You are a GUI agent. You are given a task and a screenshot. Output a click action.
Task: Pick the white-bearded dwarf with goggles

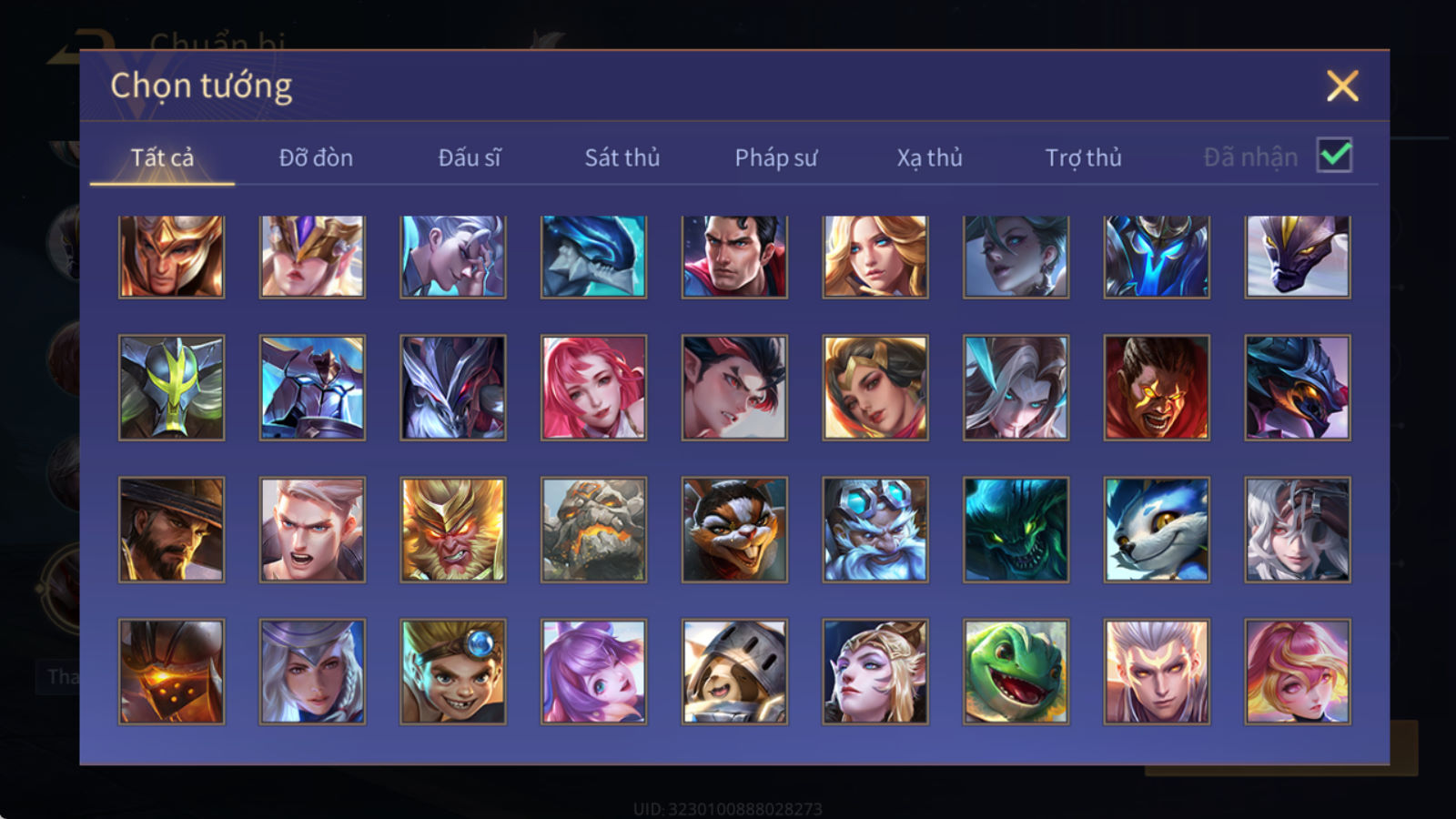pos(875,530)
